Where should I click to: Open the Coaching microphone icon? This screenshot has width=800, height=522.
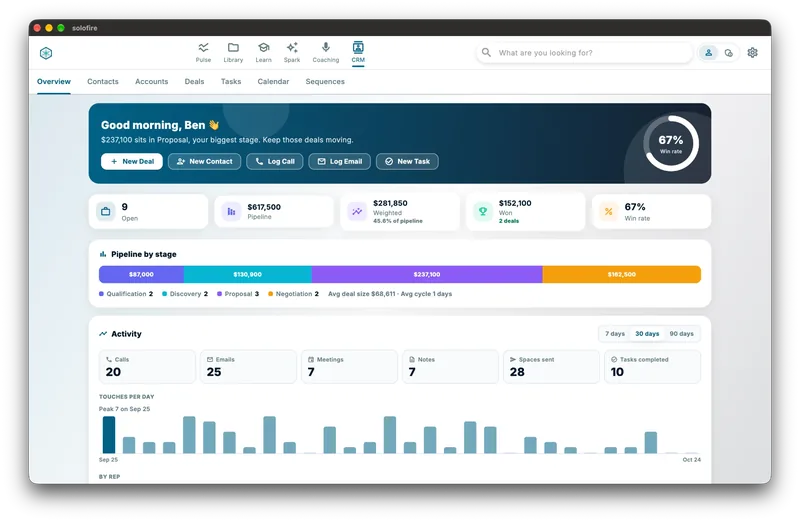[326, 47]
